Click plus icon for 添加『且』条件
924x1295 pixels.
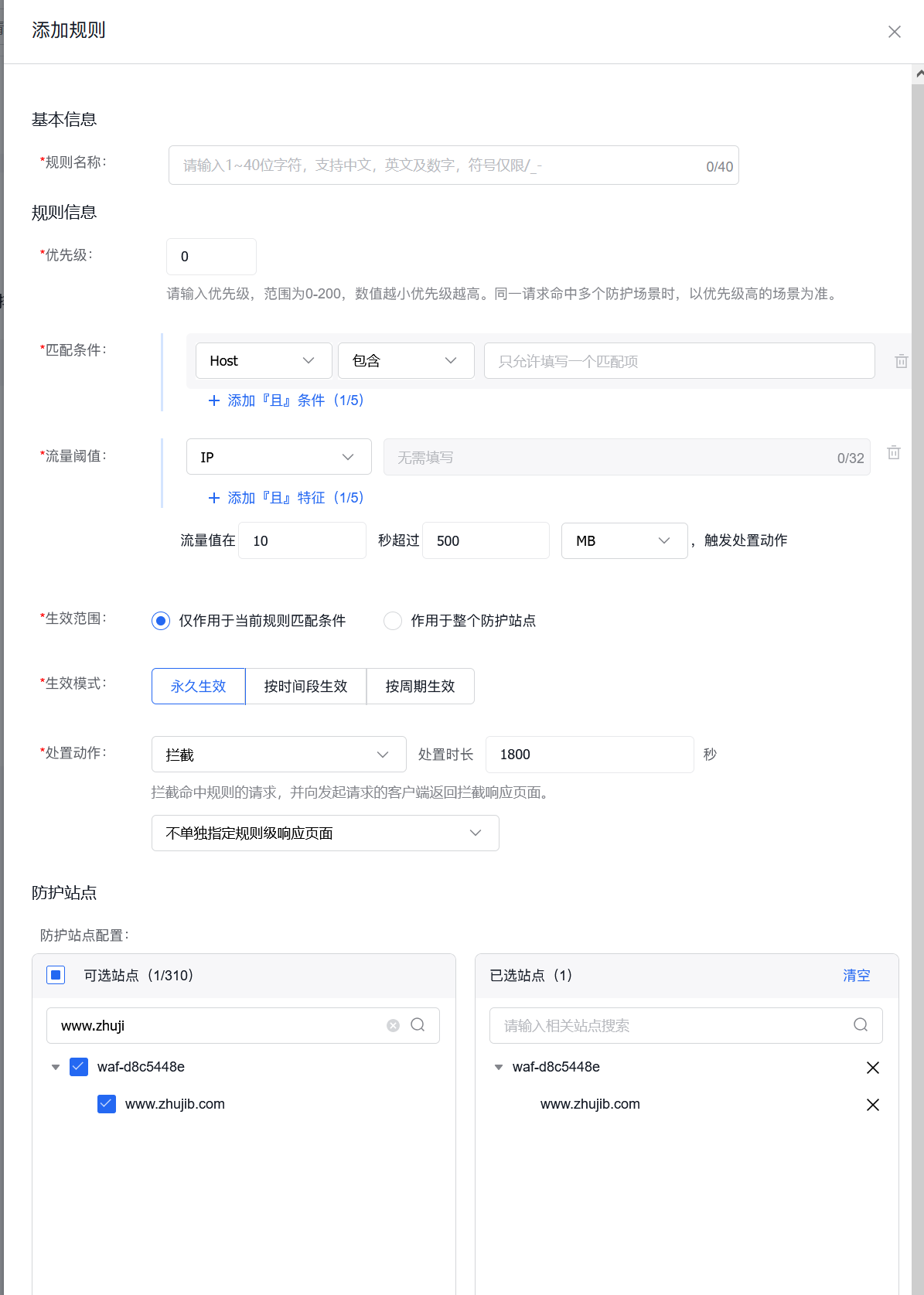tap(214, 400)
